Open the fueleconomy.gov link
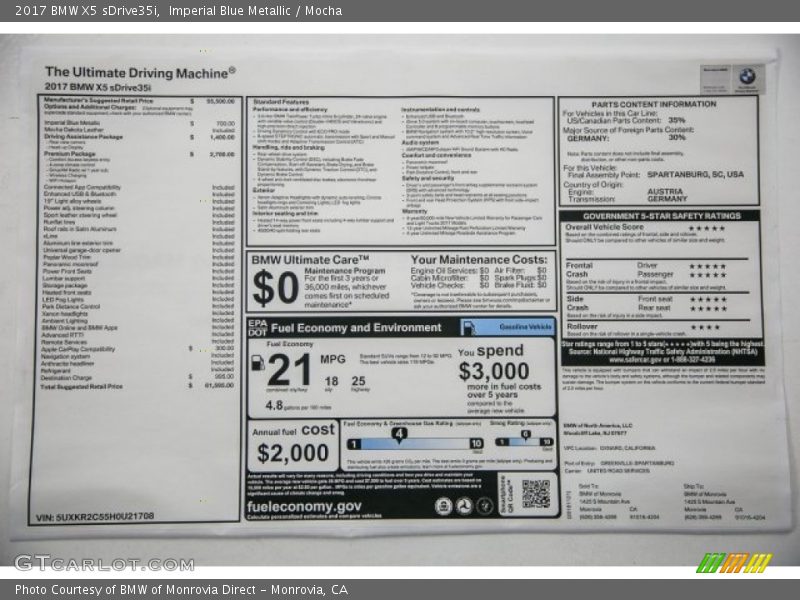 (x=304, y=507)
